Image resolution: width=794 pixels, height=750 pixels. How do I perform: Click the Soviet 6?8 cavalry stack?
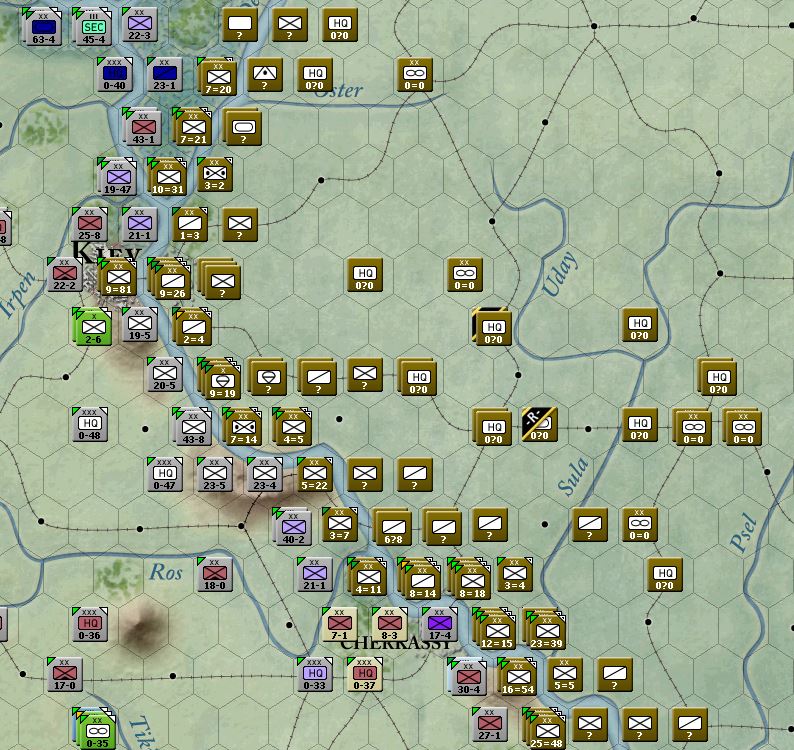[393, 528]
